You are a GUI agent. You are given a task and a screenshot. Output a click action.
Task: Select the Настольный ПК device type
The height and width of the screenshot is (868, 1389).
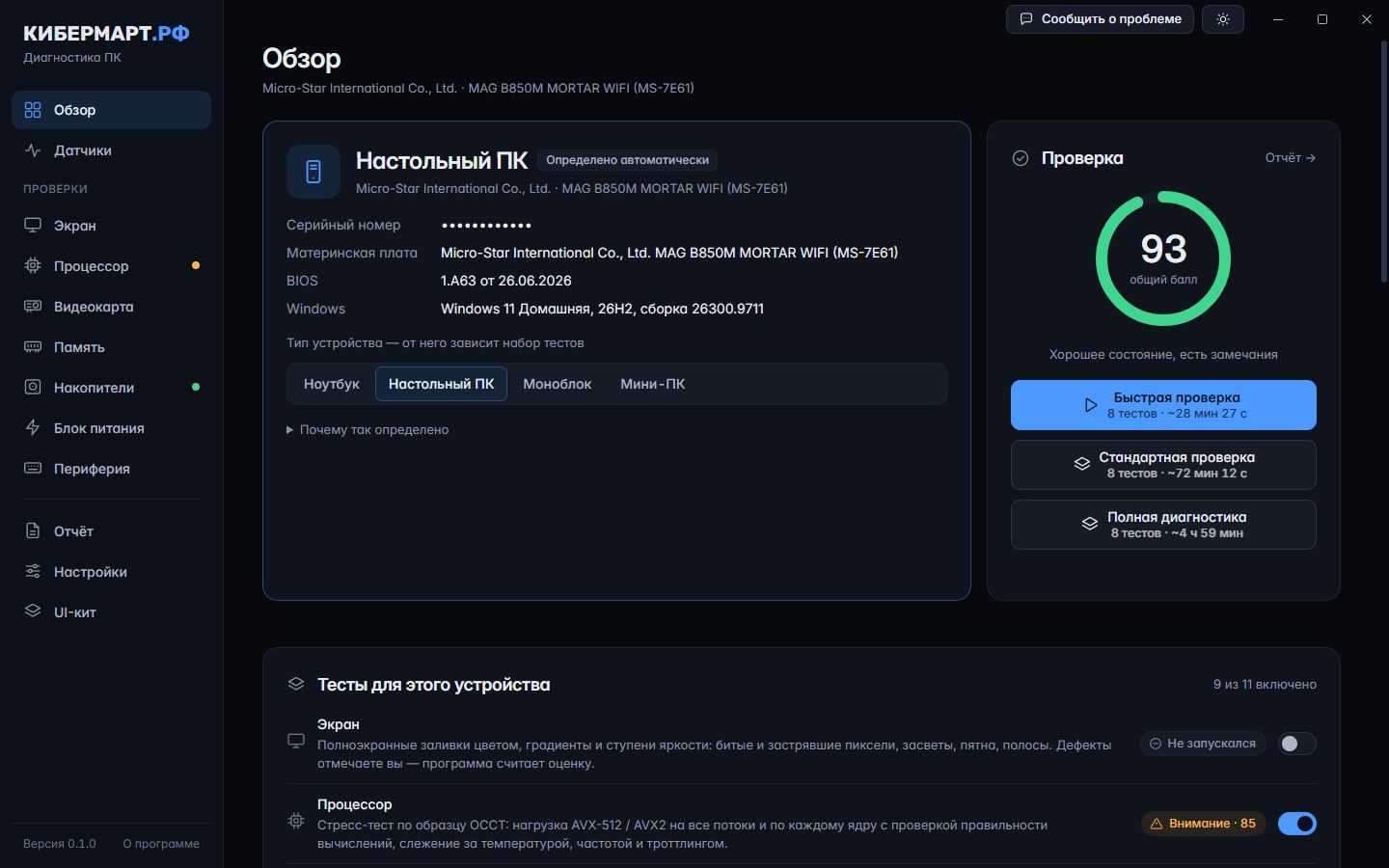tap(441, 384)
